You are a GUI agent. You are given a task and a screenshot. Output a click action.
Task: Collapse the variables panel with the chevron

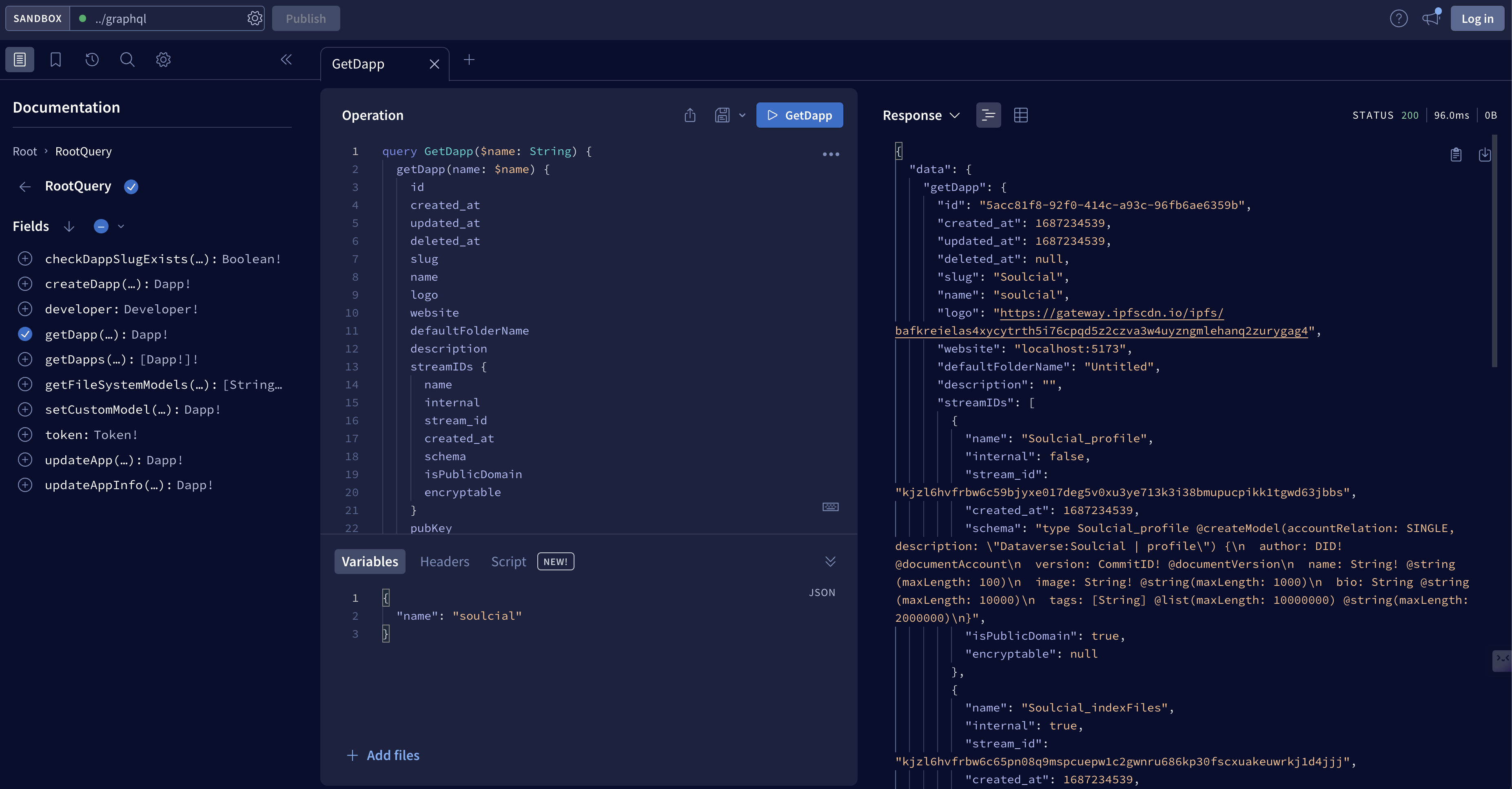830,561
